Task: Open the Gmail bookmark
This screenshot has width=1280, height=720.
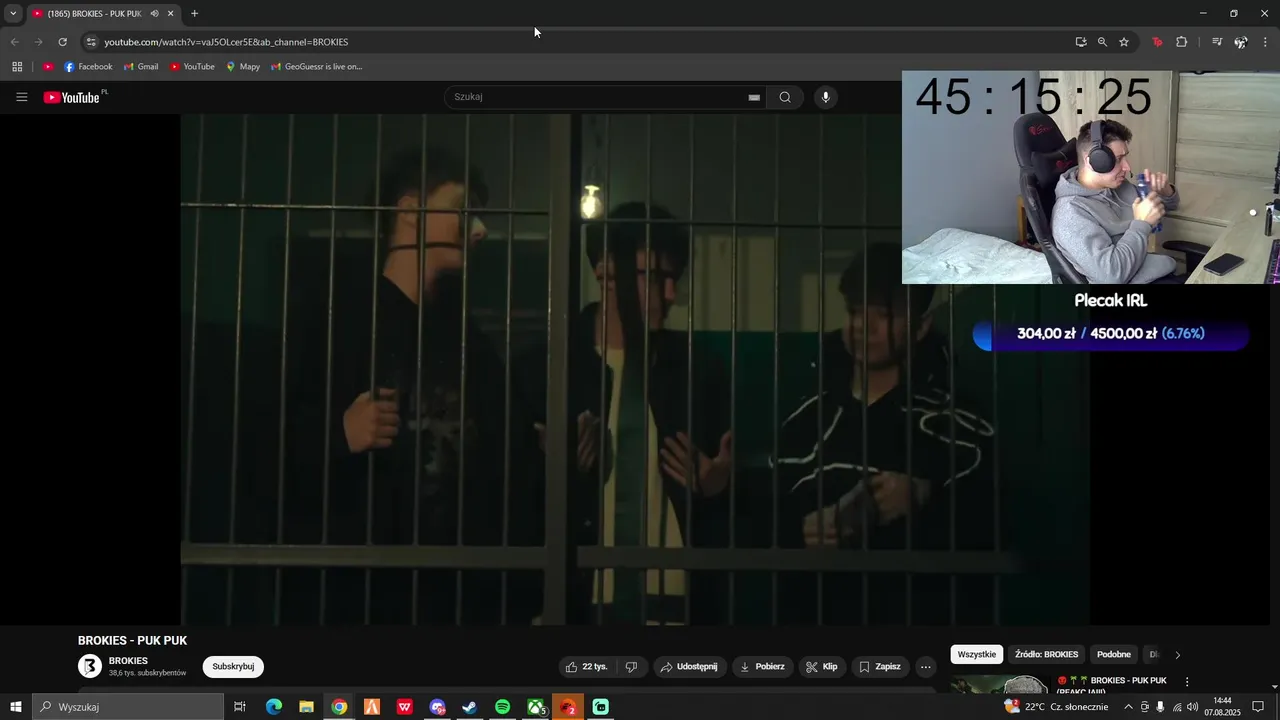Action: [x=141, y=67]
